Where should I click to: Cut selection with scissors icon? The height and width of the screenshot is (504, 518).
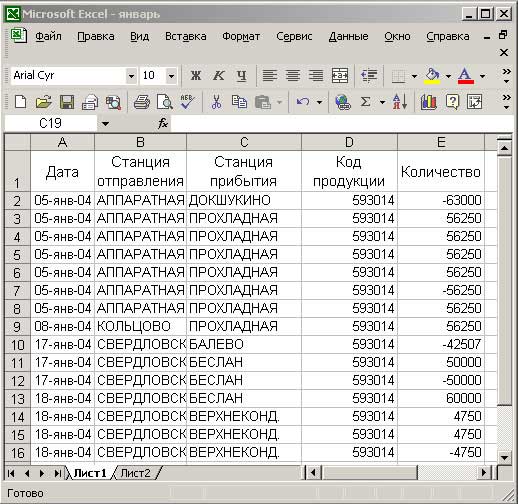216,102
